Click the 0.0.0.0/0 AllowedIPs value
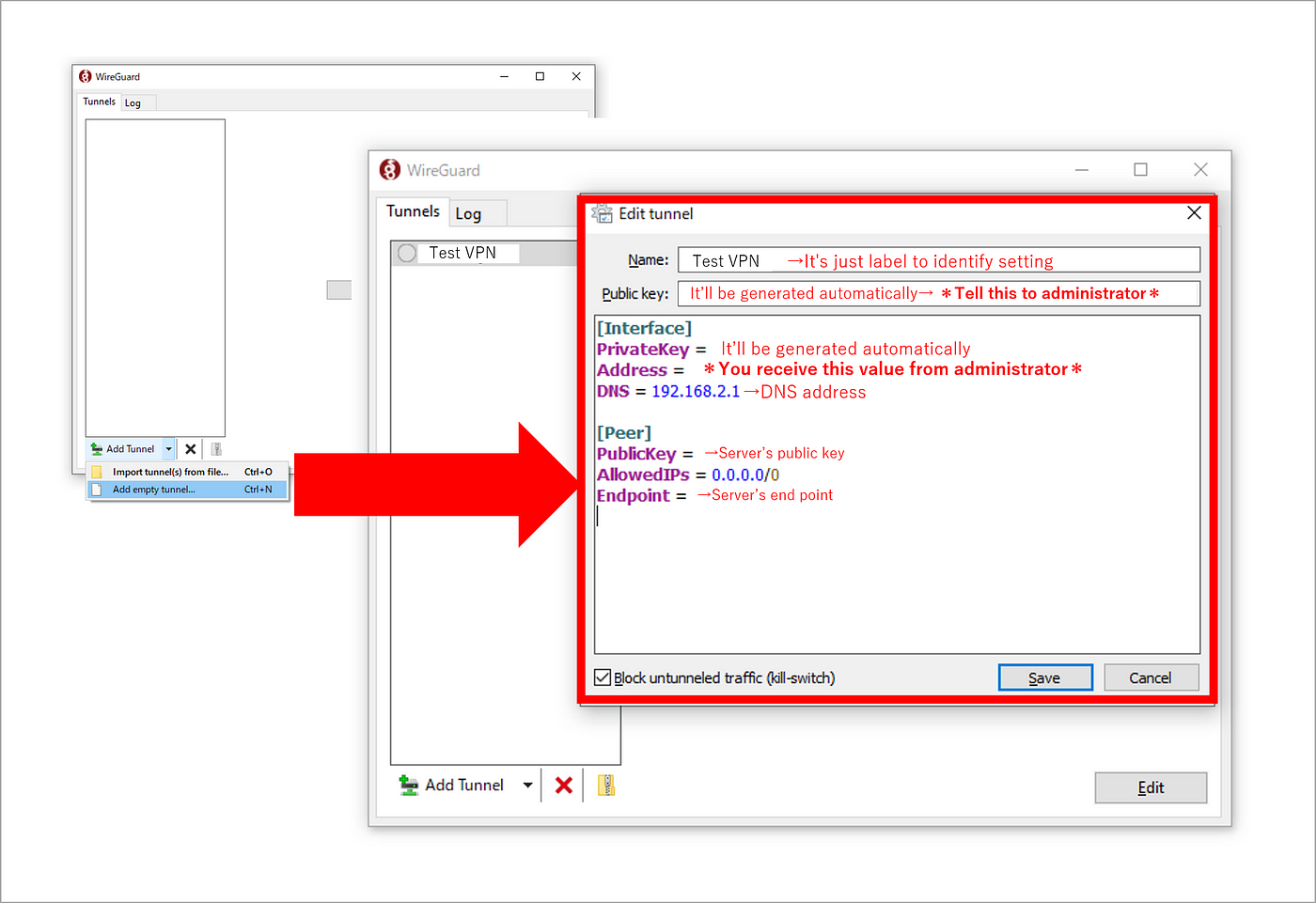This screenshot has height=903, width=1316. coord(745,475)
